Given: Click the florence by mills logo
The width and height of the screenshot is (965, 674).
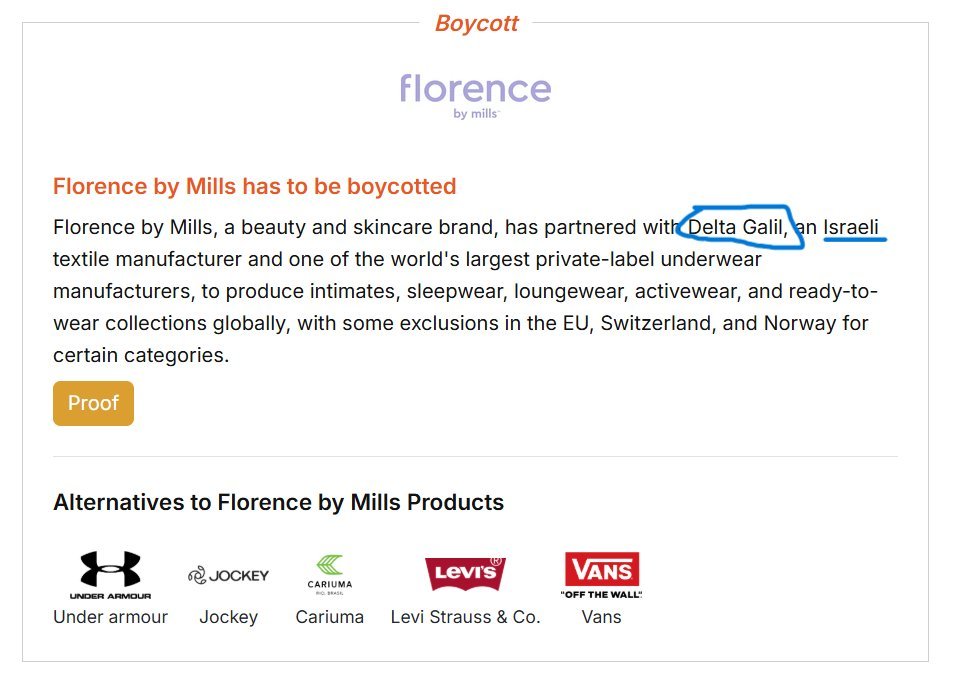Looking at the screenshot, I should (x=476, y=96).
